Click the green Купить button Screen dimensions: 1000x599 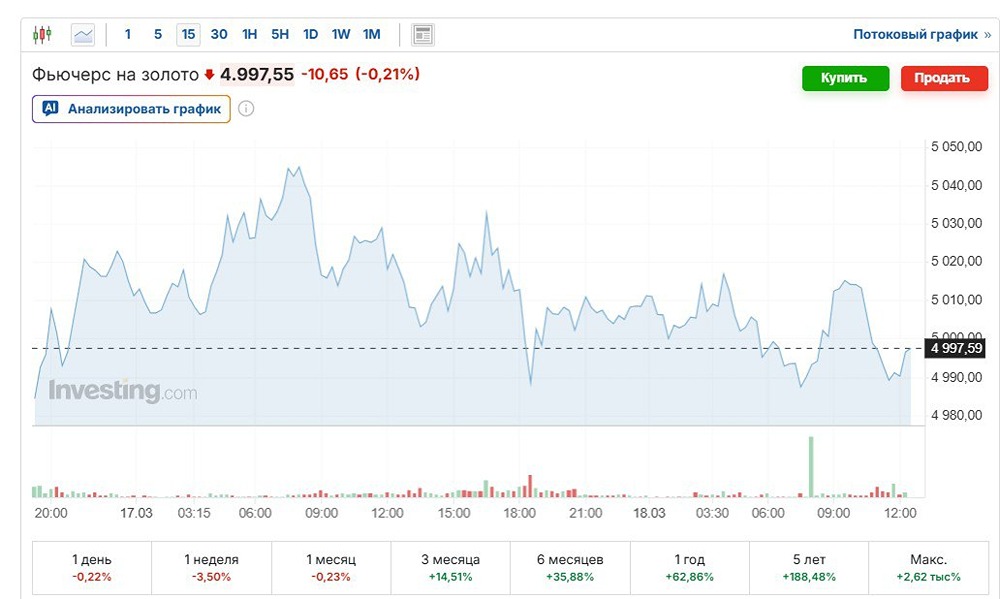(845, 78)
